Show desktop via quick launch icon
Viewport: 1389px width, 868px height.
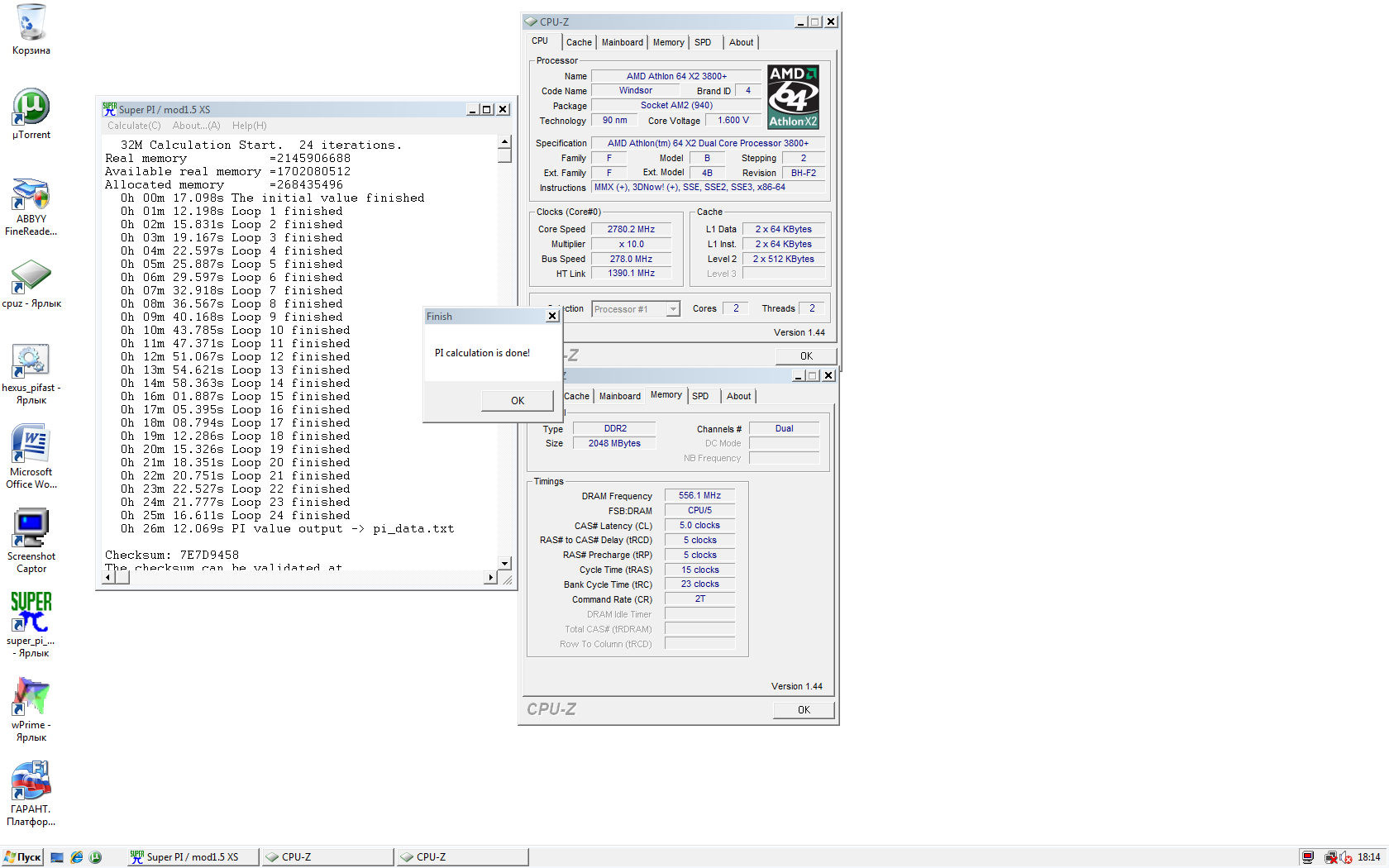click(x=57, y=857)
